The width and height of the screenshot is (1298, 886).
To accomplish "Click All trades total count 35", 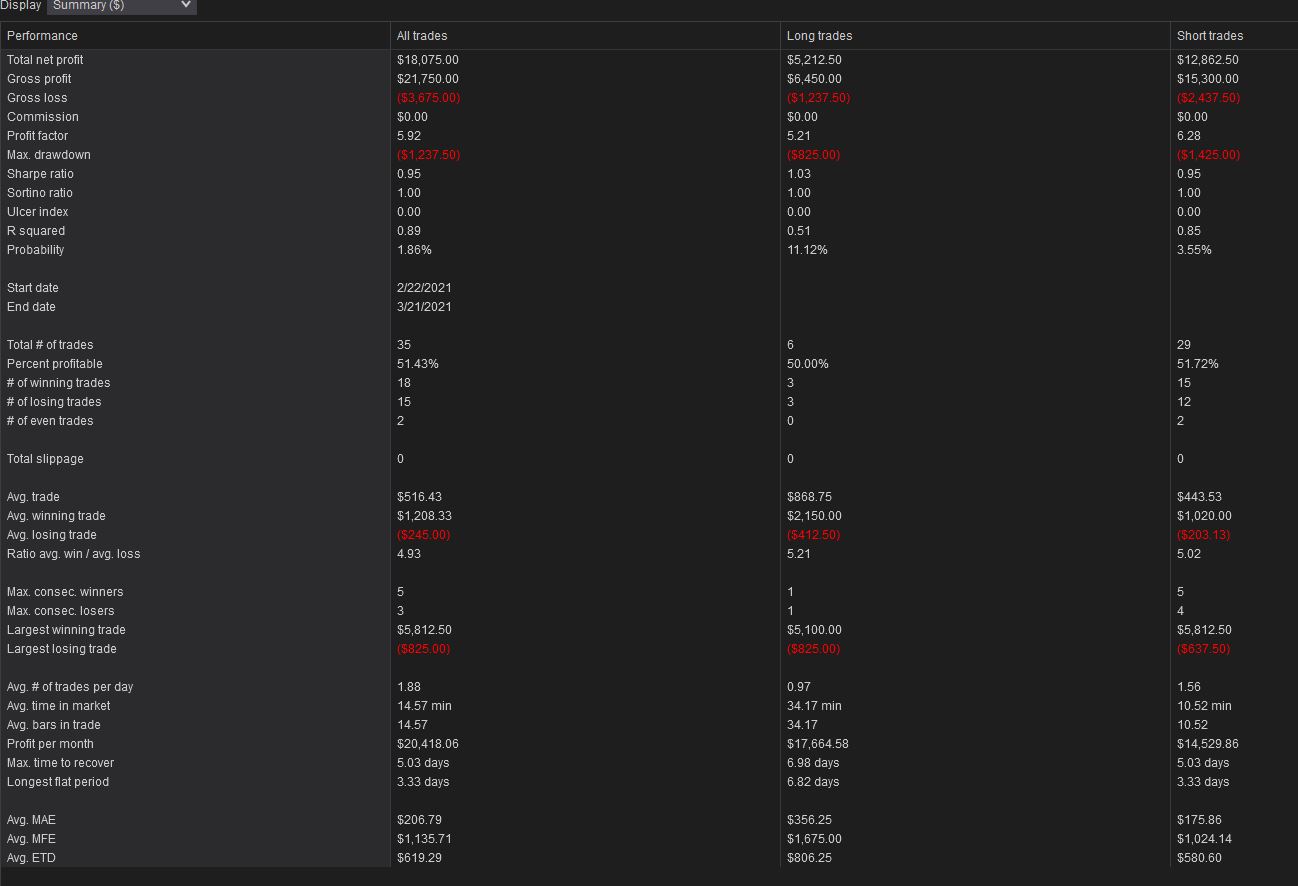I will point(404,345).
